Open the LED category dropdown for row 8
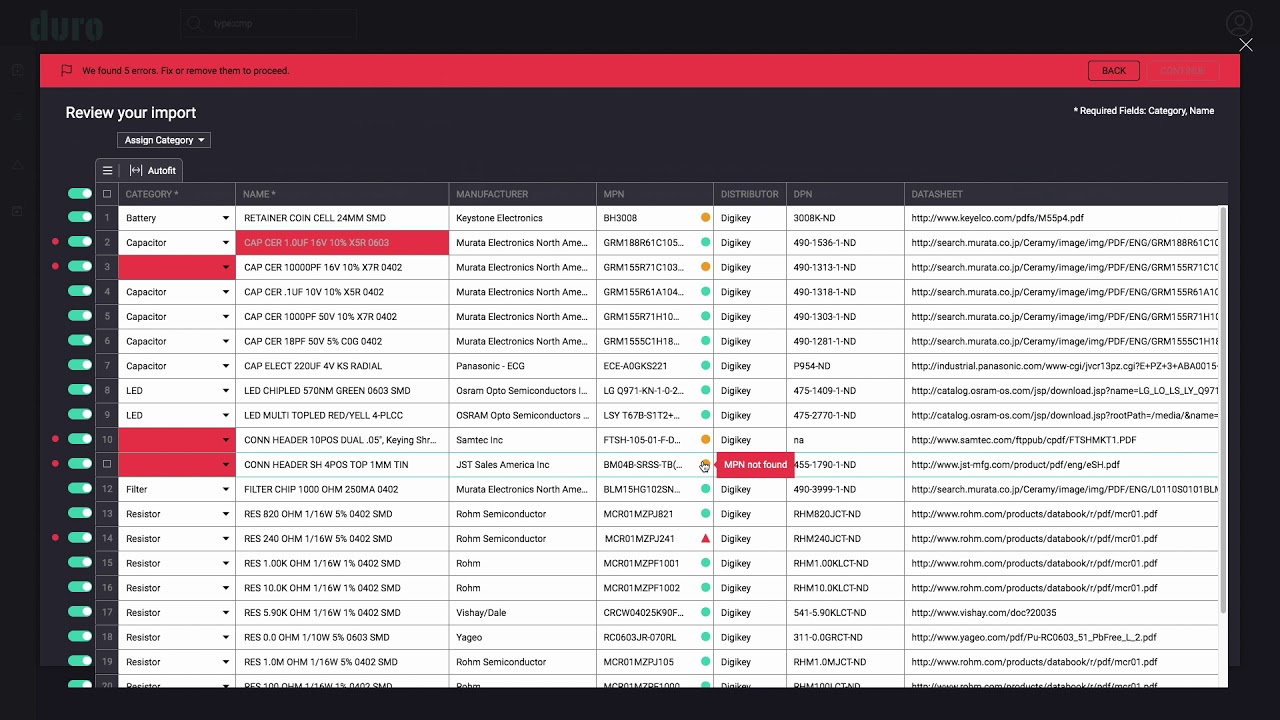 [x=225, y=391]
